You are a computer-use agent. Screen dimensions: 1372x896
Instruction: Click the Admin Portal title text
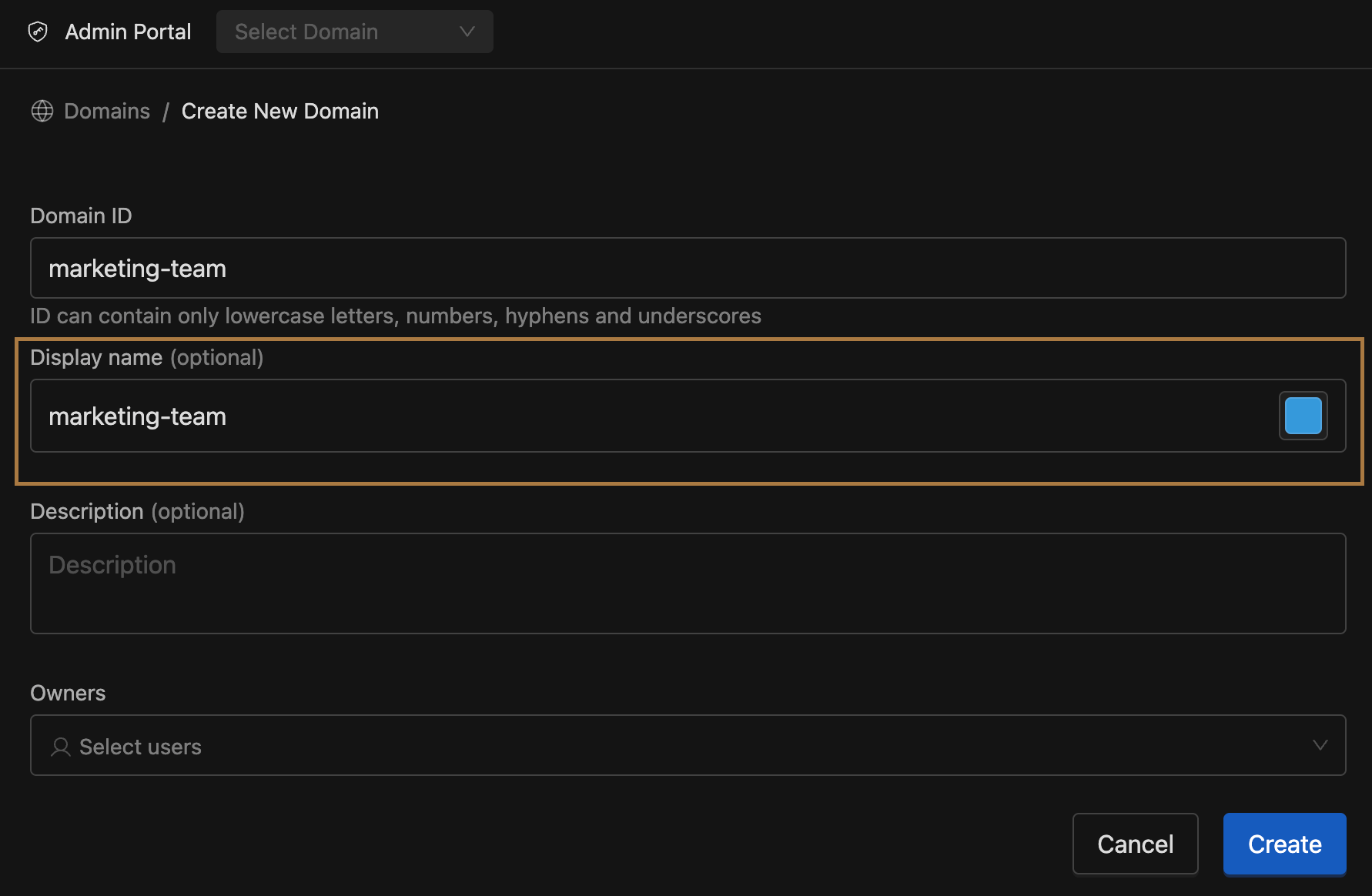[128, 32]
